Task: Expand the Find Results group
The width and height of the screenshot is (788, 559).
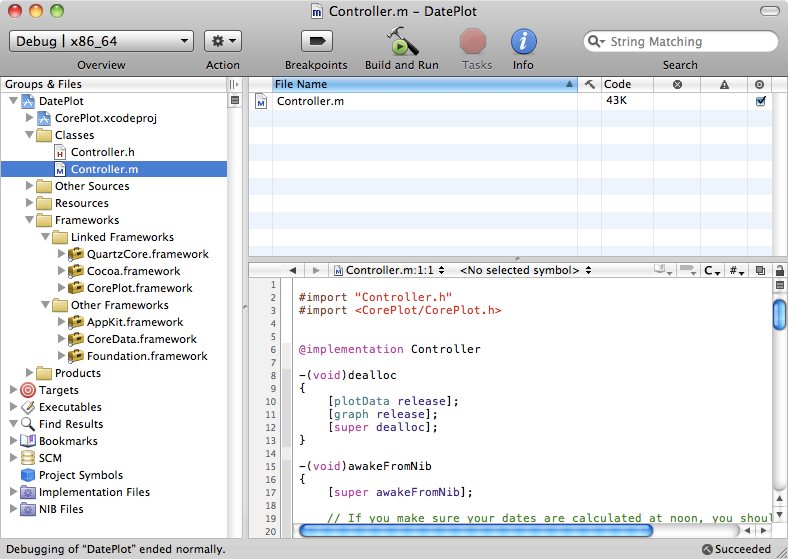Action: pos(14,424)
